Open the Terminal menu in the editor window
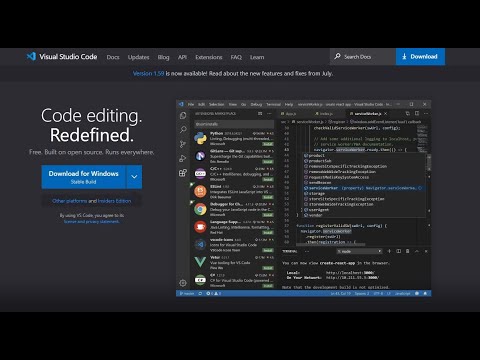Viewport: 480px width, 360px height. [273, 104]
